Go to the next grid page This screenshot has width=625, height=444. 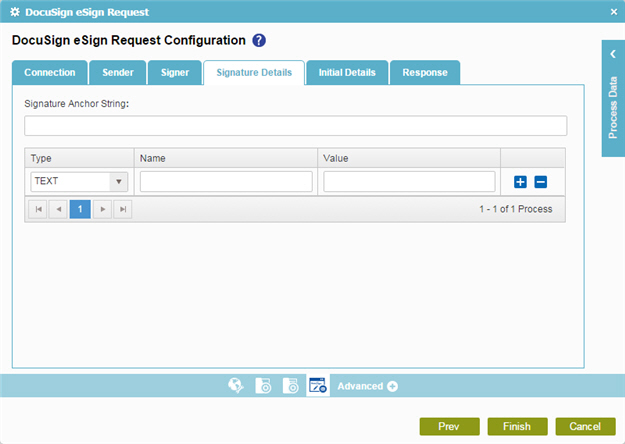pos(102,209)
